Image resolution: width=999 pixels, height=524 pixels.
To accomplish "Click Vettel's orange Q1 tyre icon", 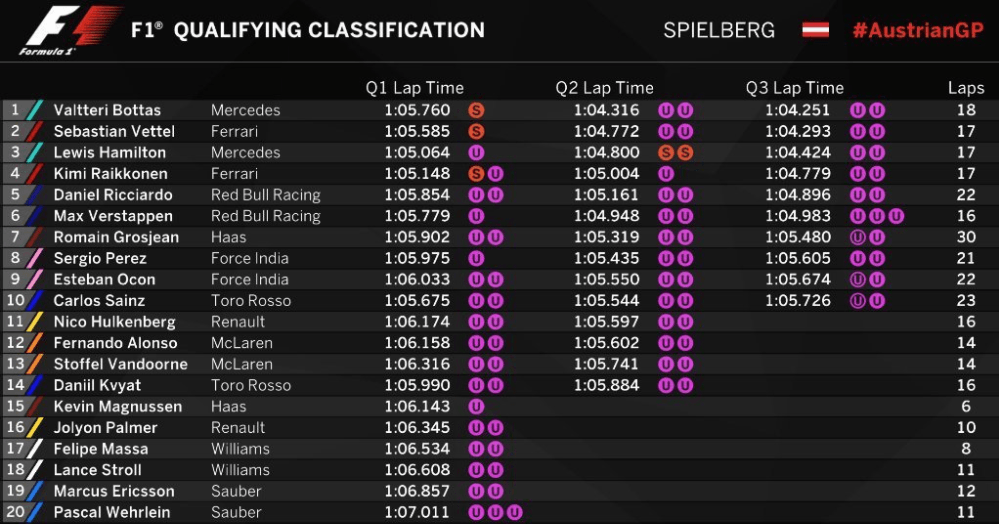I will (x=476, y=131).
